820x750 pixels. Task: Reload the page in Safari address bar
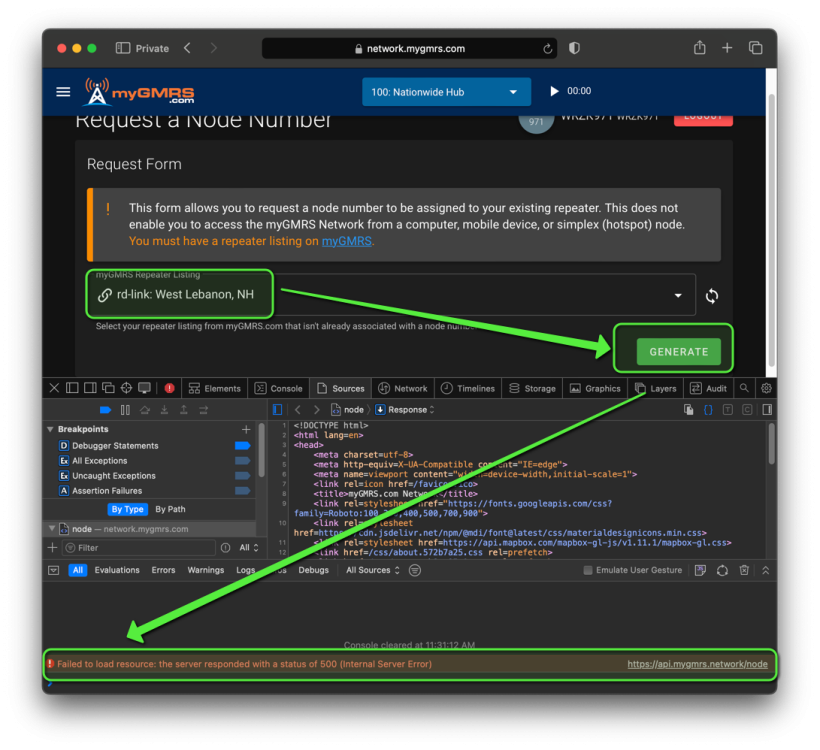[x=548, y=48]
